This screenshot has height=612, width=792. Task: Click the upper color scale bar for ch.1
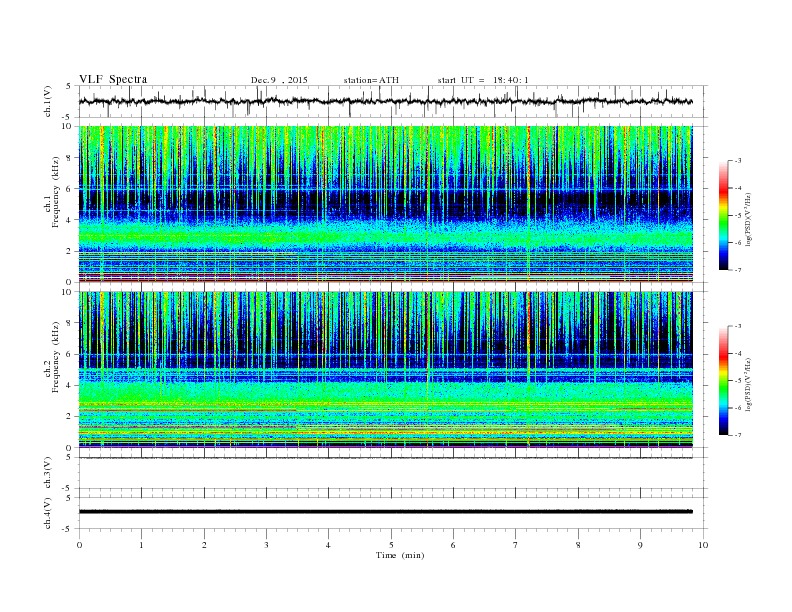tap(723, 216)
